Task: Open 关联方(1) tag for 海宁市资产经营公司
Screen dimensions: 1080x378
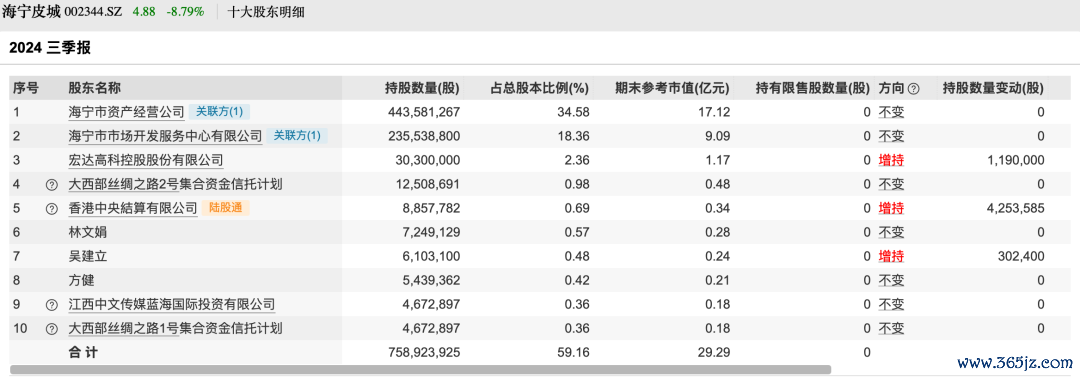Action: pyautogui.click(x=219, y=112)
